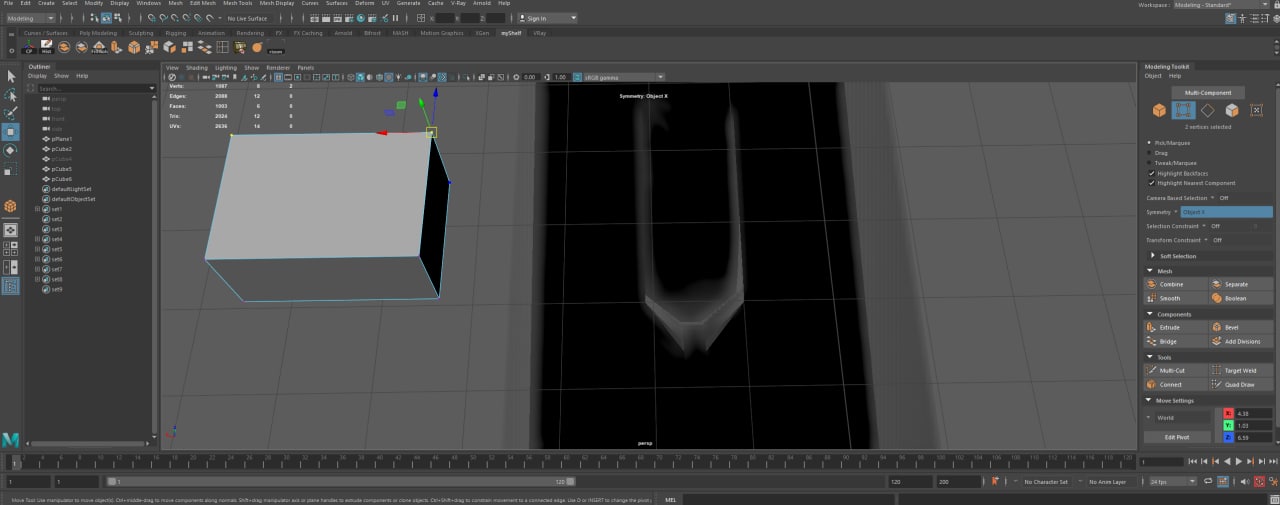Open the sRGB gamma view transform dropdown
This screenshot has width=1280, height=505.
pos(626,77)
